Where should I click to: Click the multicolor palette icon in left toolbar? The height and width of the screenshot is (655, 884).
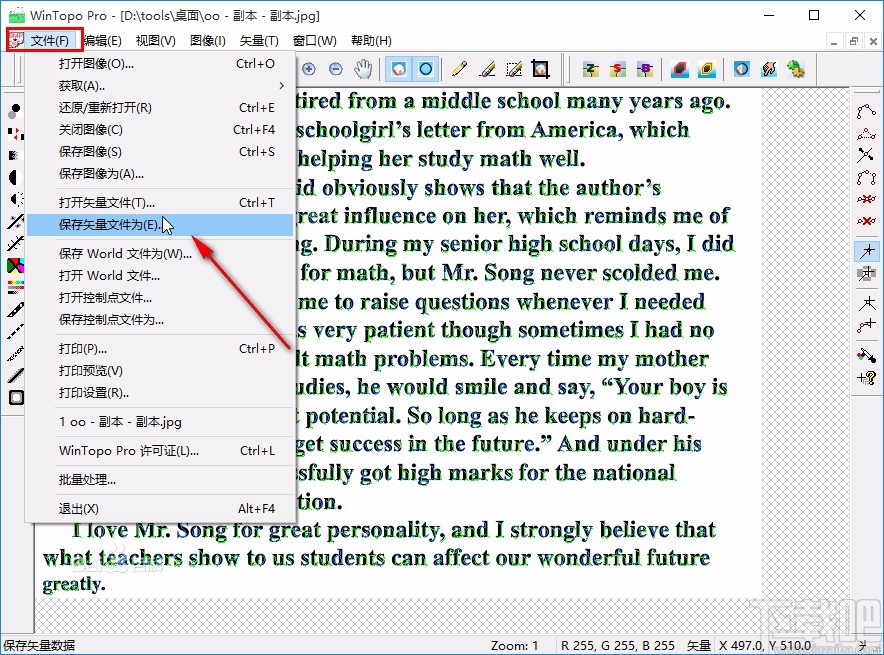(16, 265)
